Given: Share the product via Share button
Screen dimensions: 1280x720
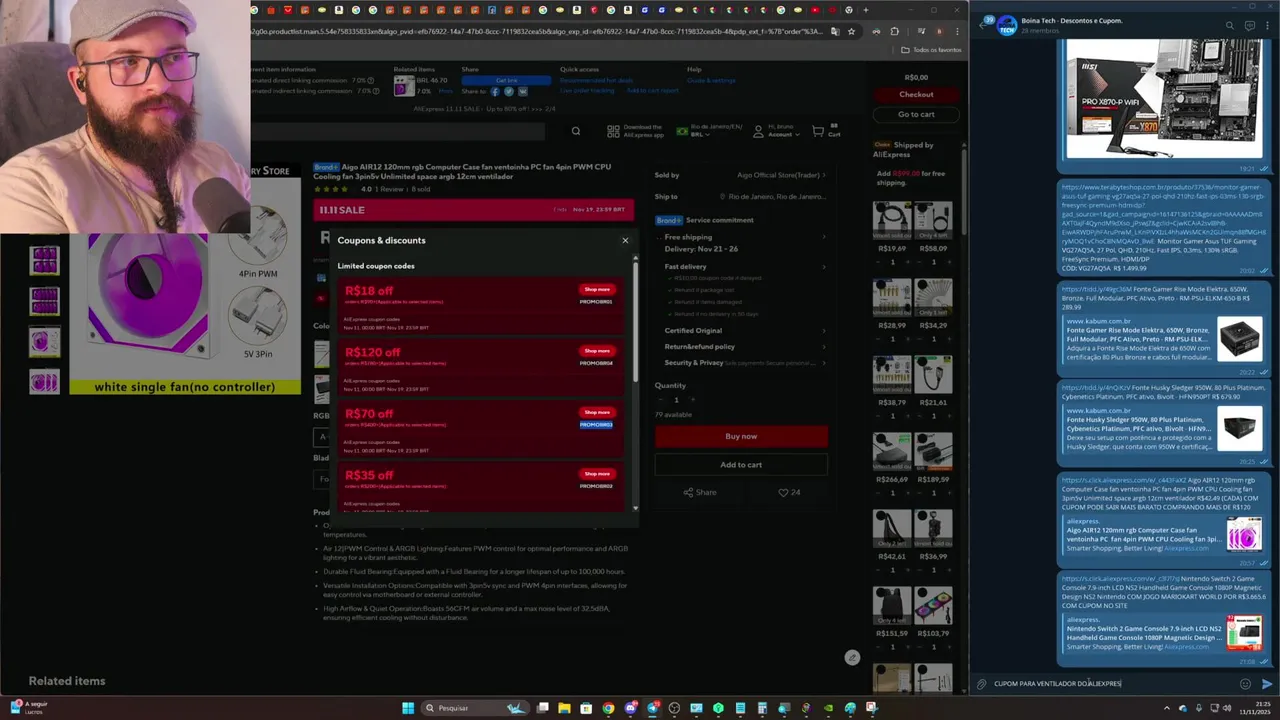Looking at the screenshot, I should click(x=700, y=492).
